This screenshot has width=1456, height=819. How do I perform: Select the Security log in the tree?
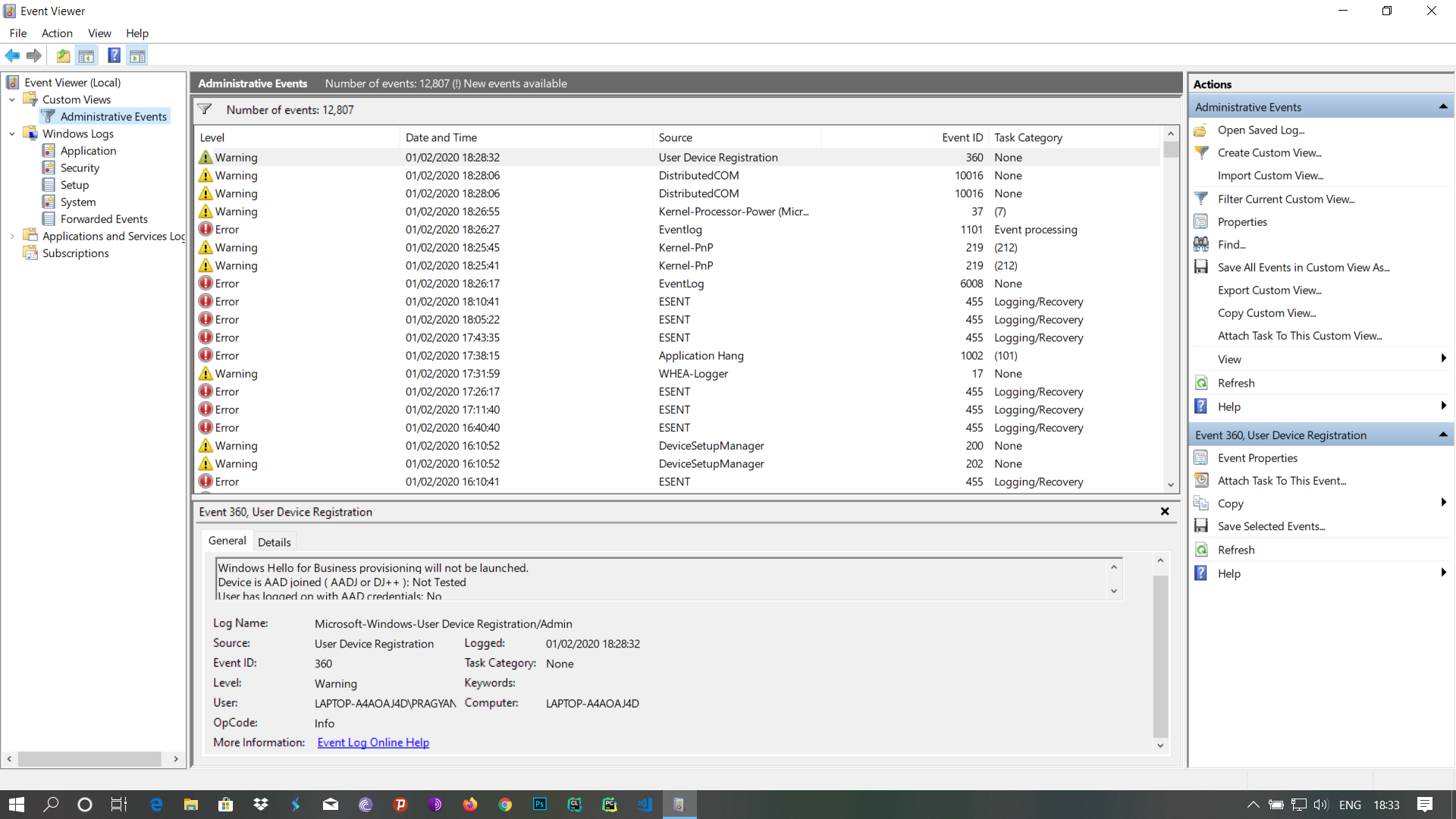point(80,168)
